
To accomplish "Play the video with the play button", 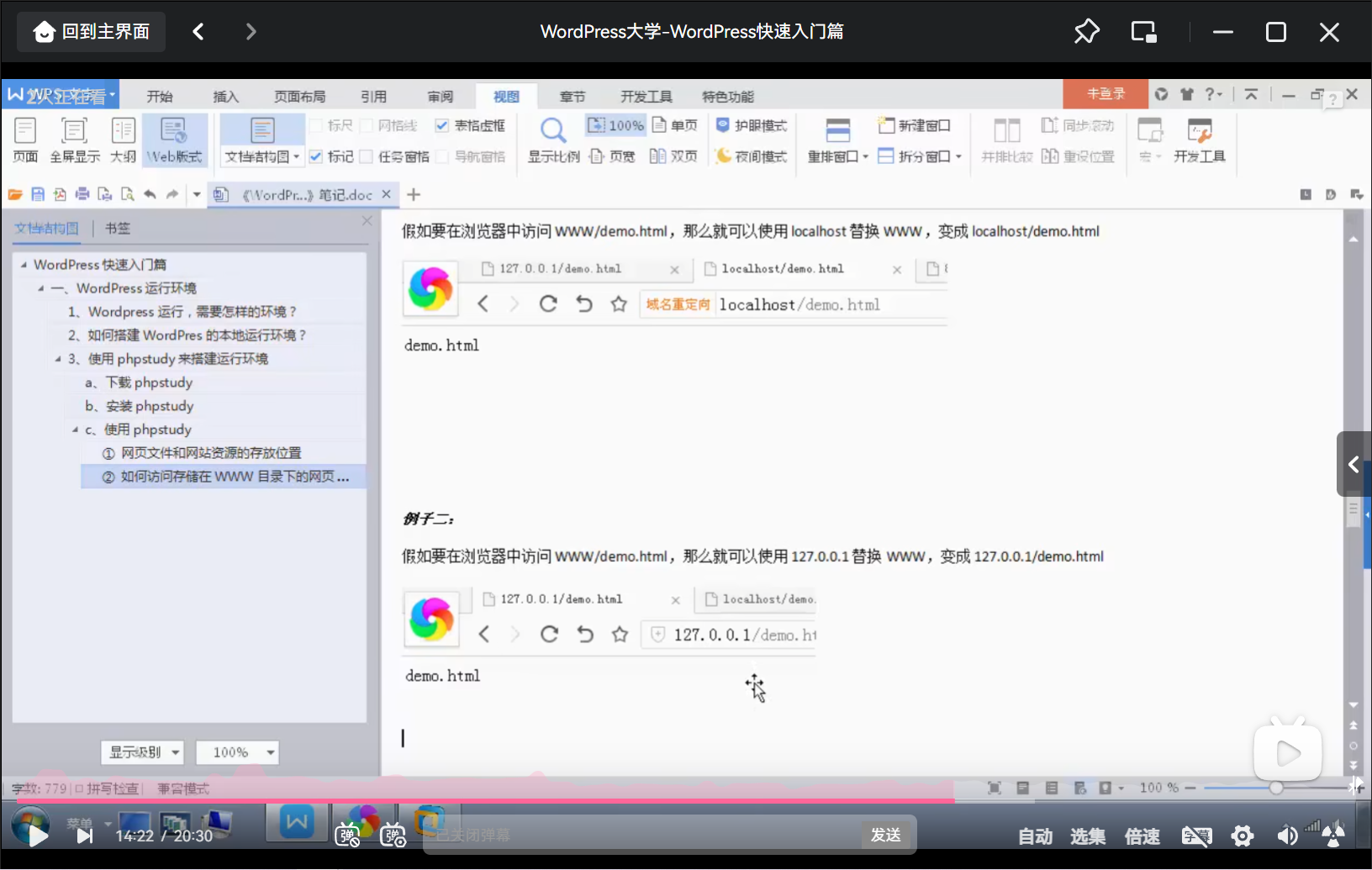I will click(36, 835).
